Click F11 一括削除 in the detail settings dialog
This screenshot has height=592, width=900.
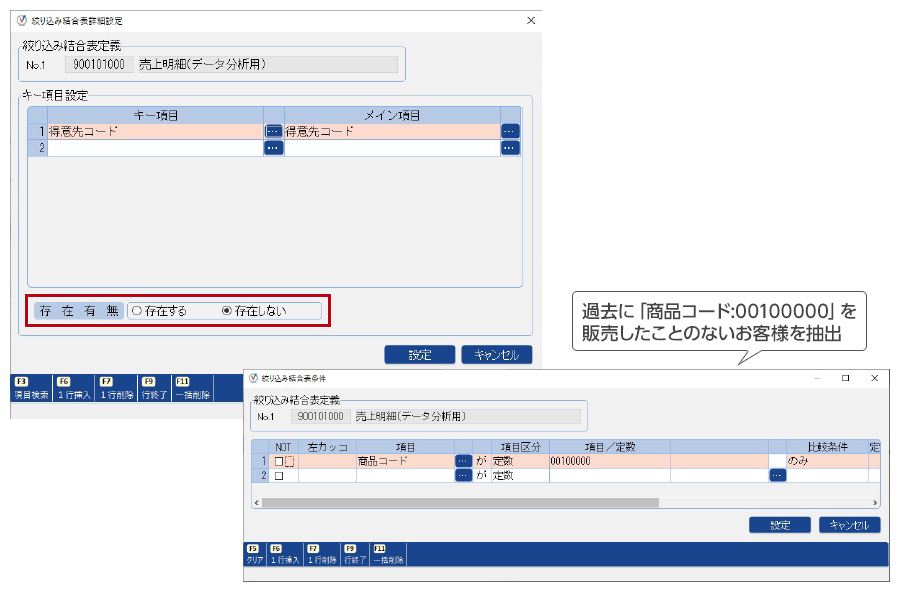189,389
